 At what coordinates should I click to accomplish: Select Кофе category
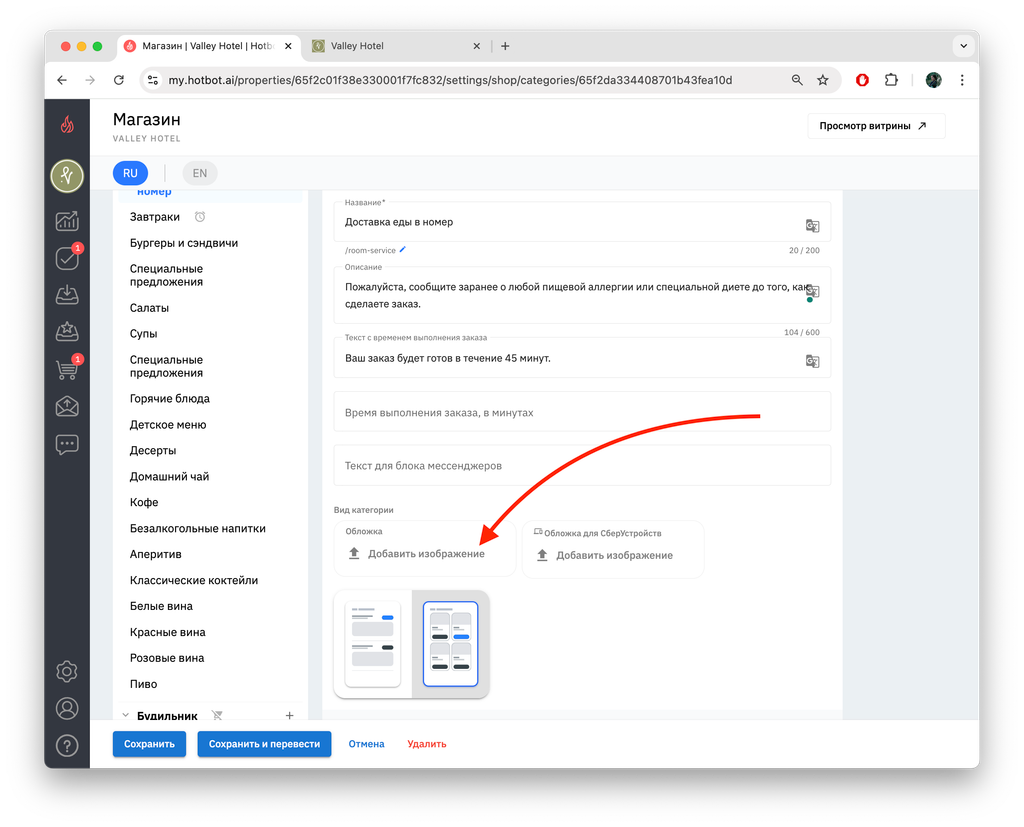point(144,502)
